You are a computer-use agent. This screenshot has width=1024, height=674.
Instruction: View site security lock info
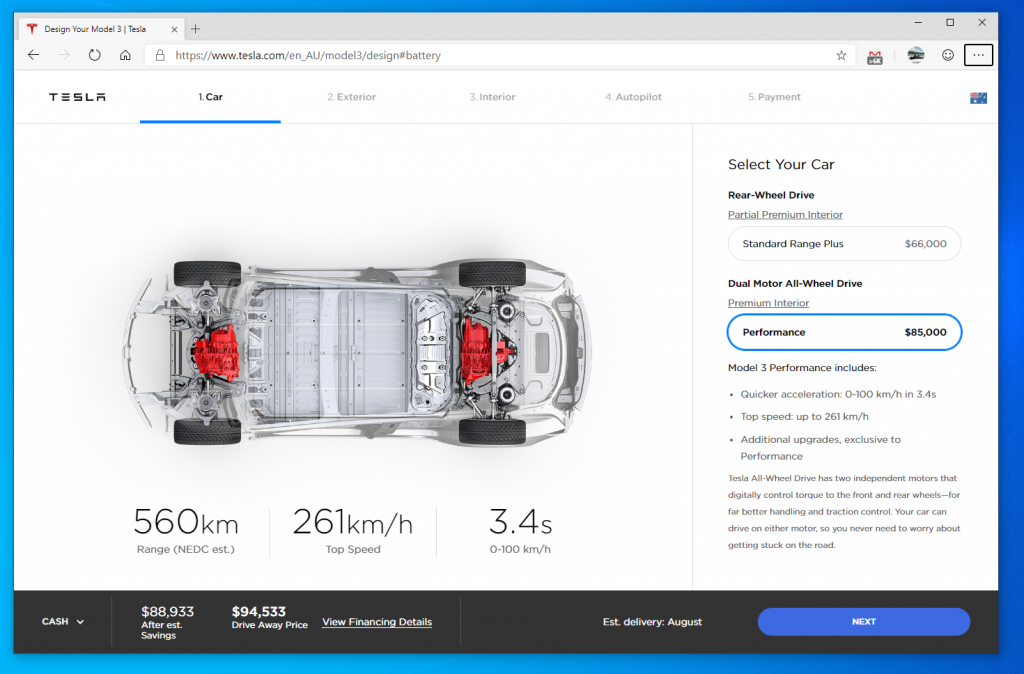click(x=160, y=56)
